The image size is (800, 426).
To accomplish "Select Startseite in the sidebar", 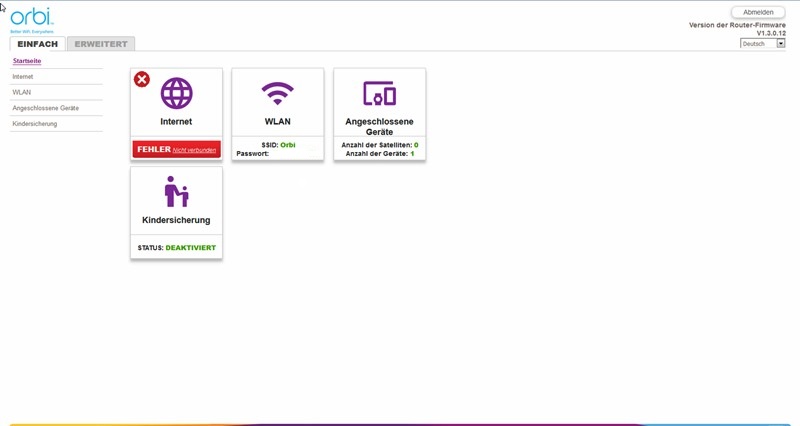I will (x=27, y=61).
